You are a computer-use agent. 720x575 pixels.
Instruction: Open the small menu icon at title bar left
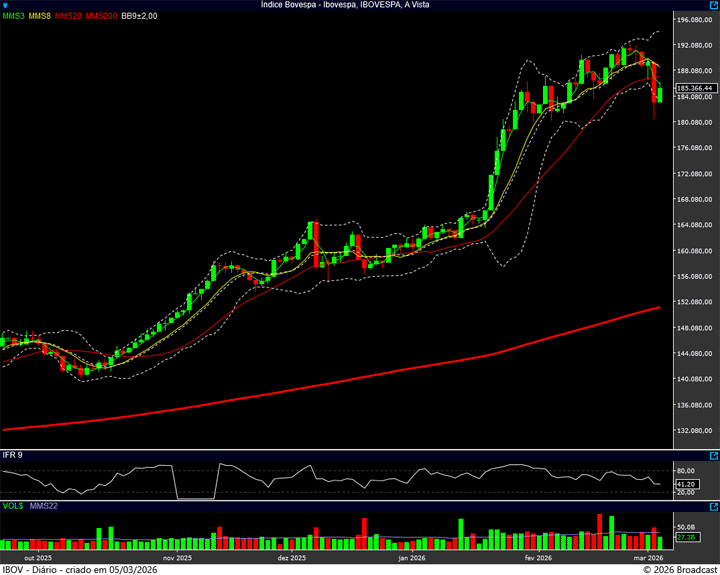click(5, 5)
